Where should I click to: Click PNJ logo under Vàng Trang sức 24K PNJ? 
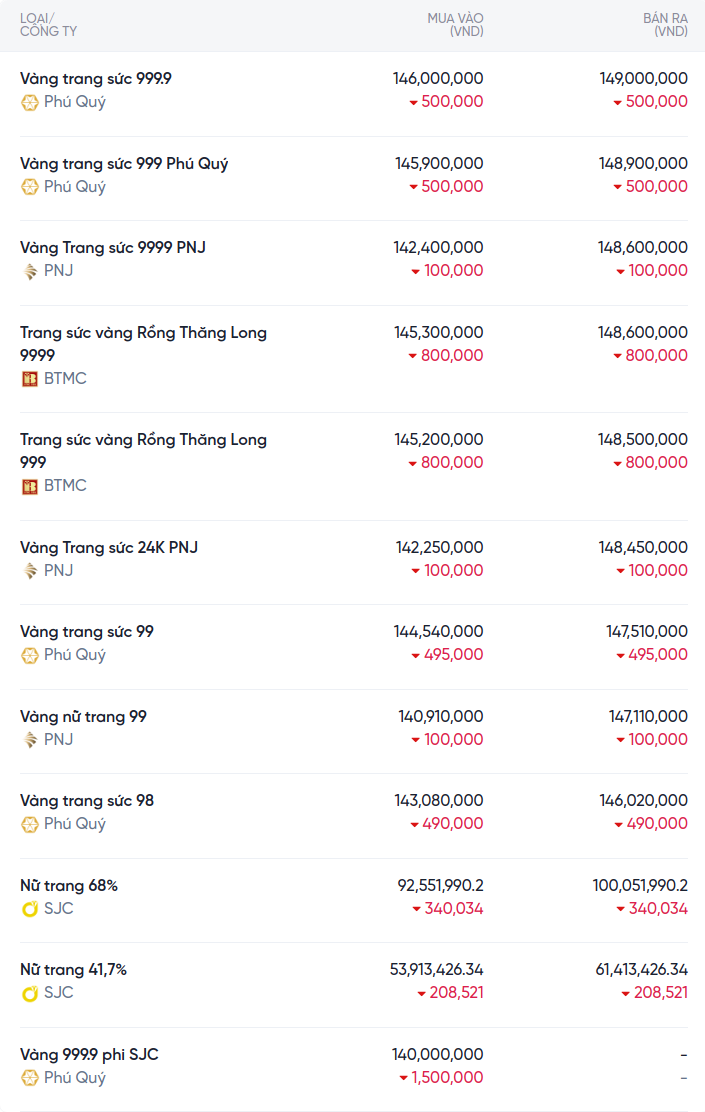[30, 571]
